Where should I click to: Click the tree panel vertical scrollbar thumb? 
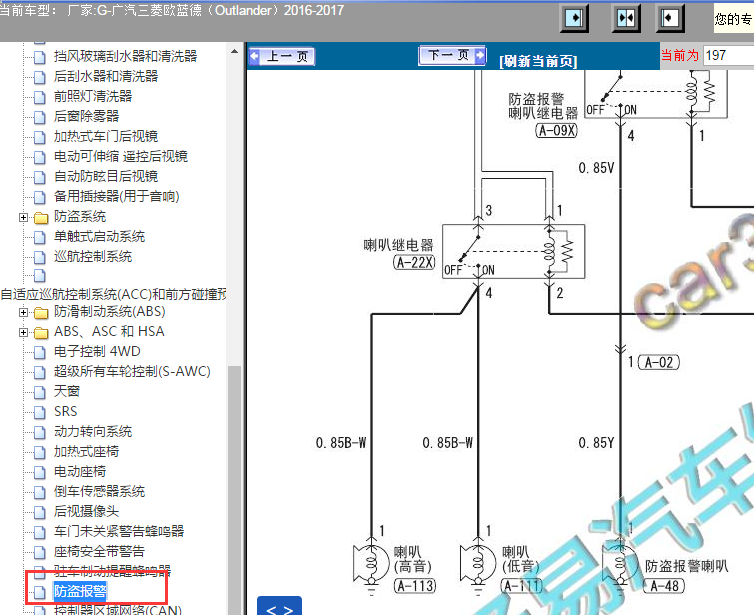click(234, 490)
